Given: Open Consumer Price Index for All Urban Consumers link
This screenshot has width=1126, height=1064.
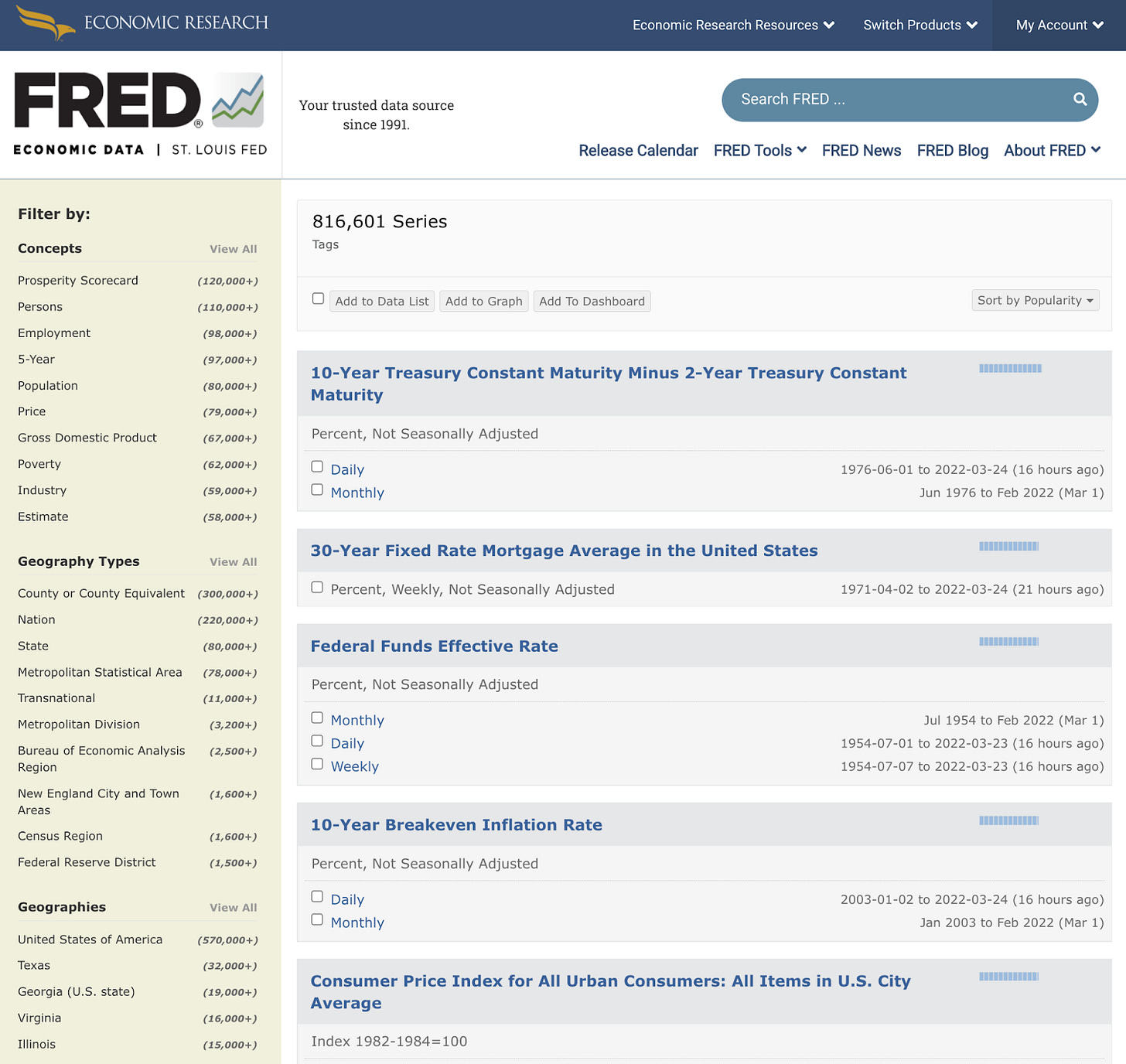Looking at the screenshot, I should tap(611, 991).
